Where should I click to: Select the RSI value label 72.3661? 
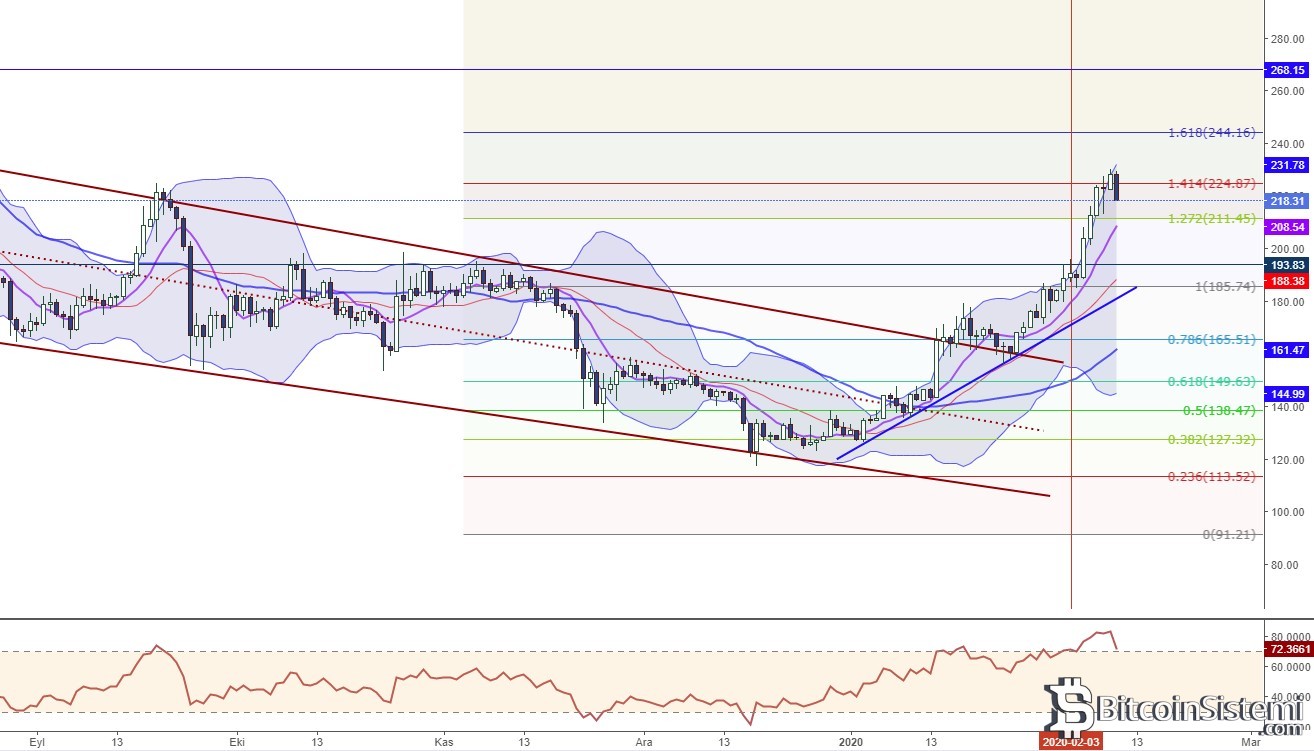click(x=1288, y=649)
